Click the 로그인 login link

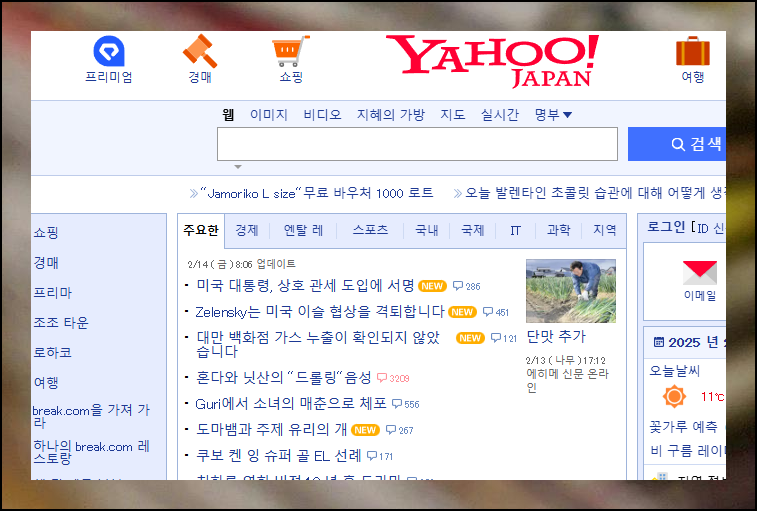(666, 227)
